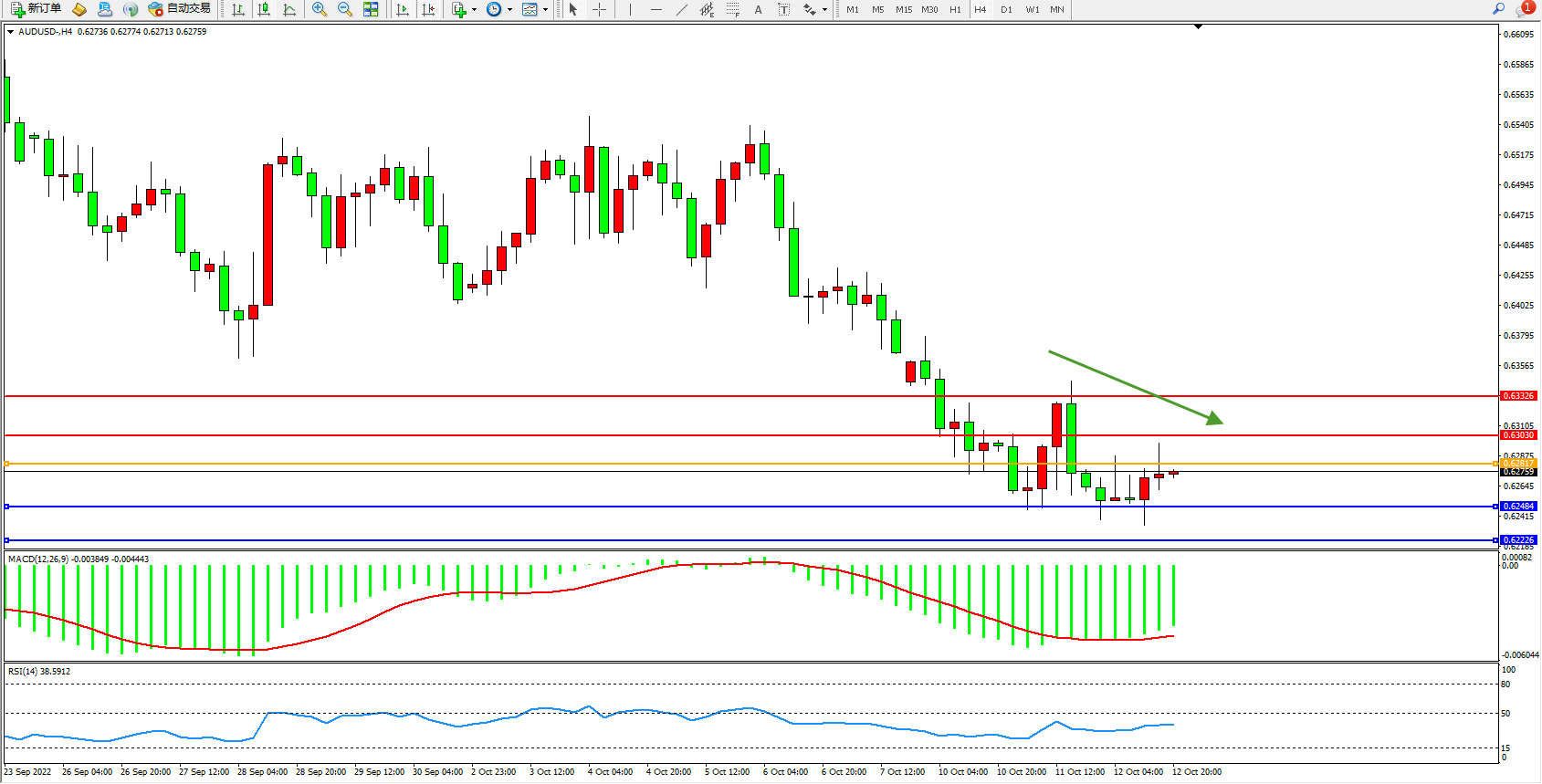Viewport: 1542px width, 784px height.
Task: Switch to the M15 timeframe
Action: [903, 9]
